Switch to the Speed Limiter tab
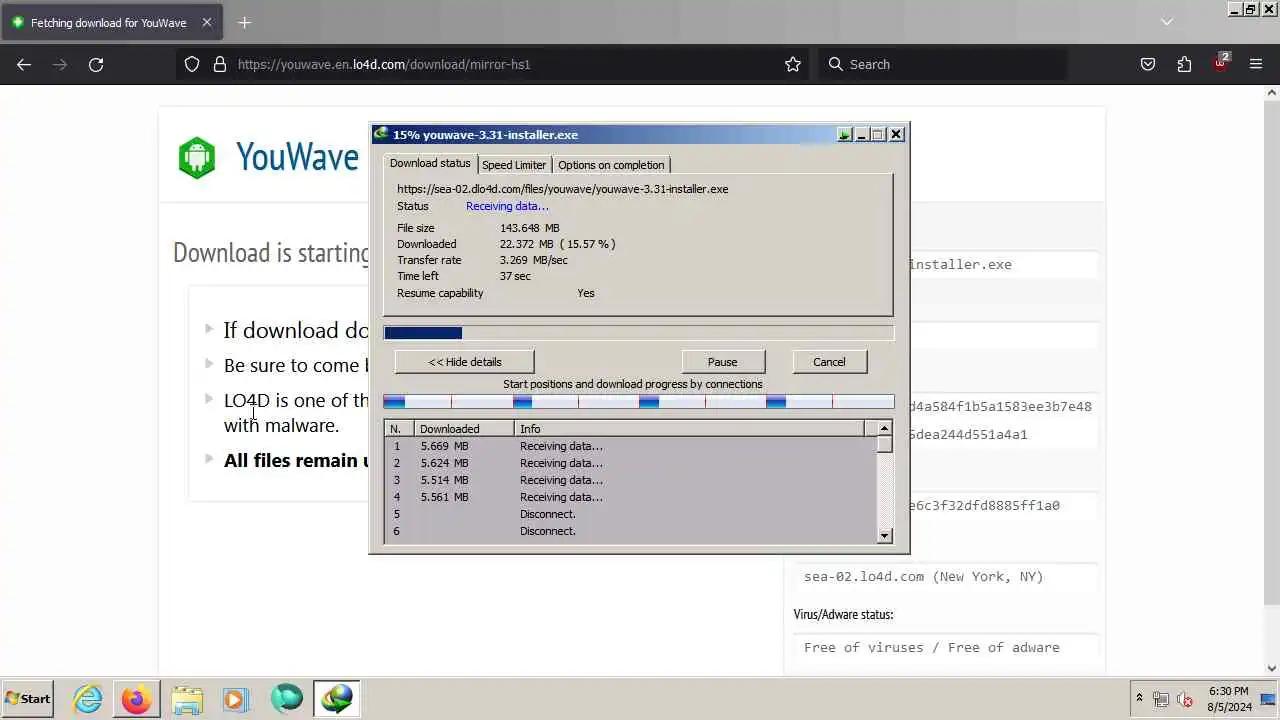Screen dimensions: 1280x720 [x=514, y=165]
